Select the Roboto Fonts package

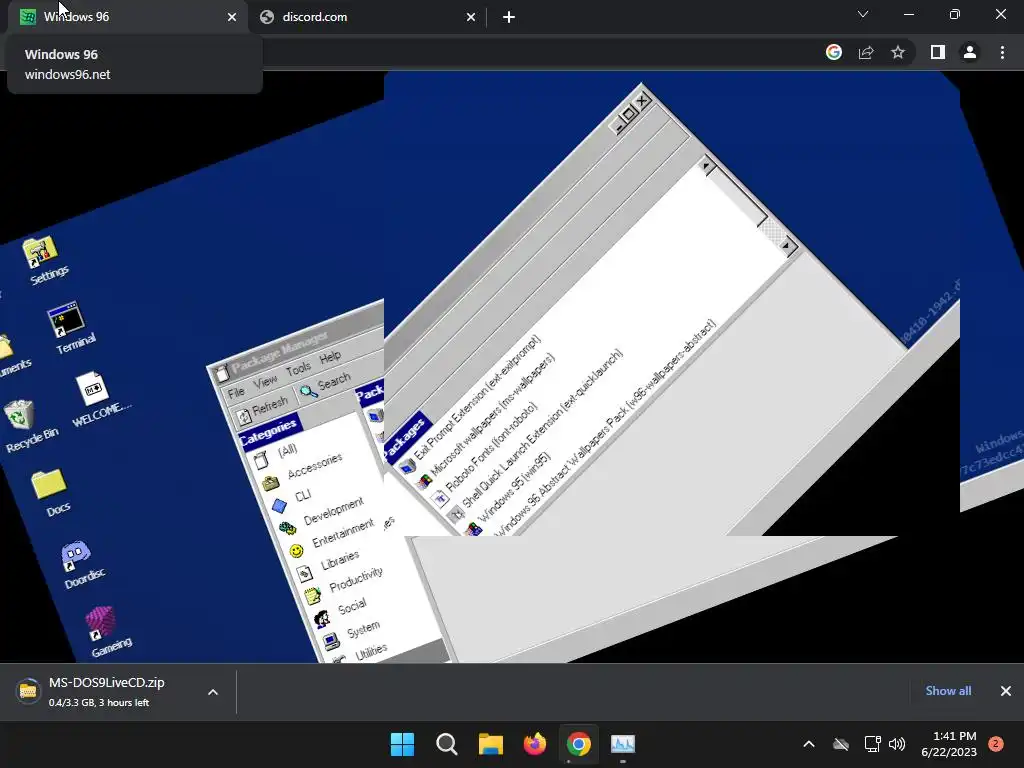pyautogui.click(x=487, y=455)
